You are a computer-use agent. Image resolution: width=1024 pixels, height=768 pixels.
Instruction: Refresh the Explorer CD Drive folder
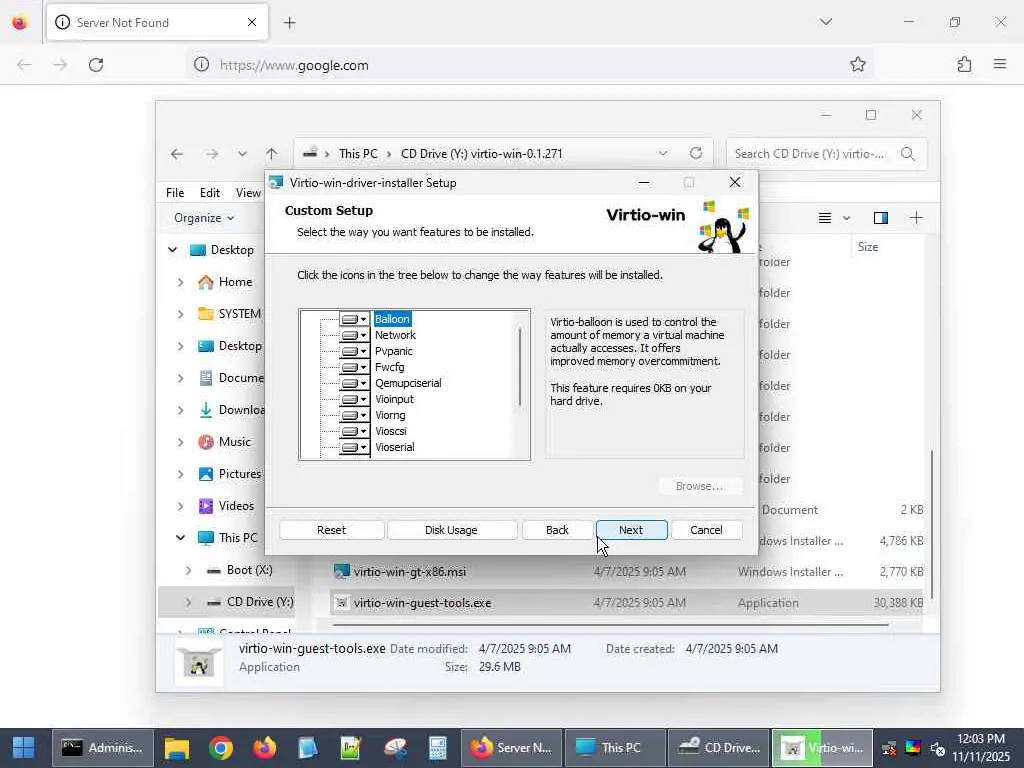(x=696, y=153)
